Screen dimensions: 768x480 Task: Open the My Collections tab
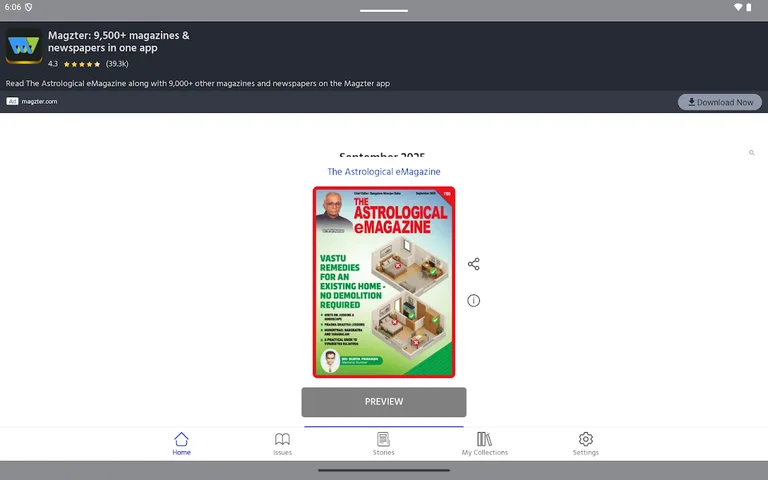[x=484, y=444]
